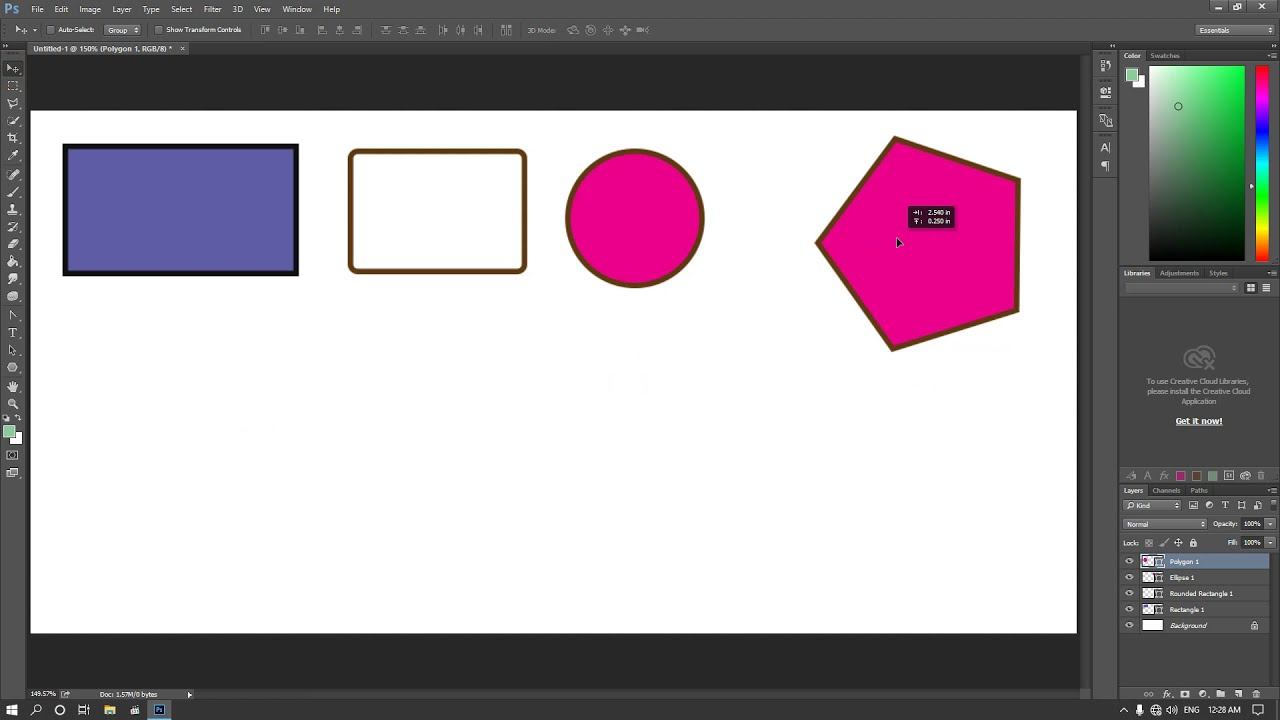Viewport: 1280px width, 720px height.
Task: Select the Eraser tool
Action: tap(13, 244)
